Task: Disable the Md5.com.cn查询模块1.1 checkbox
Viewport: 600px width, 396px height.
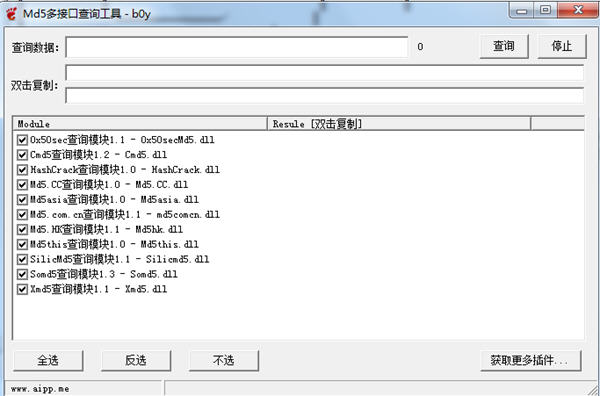Action: (22, 215)
